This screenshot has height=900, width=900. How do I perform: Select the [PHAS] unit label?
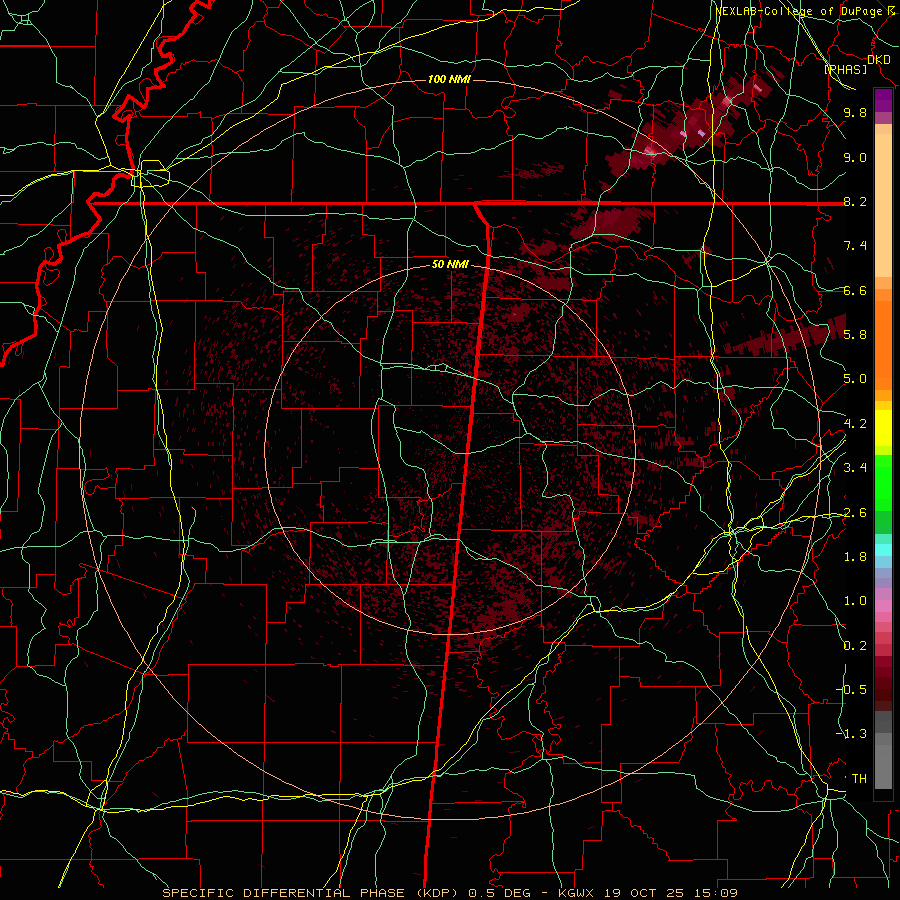pyautogui.click(x=845, y=70)
